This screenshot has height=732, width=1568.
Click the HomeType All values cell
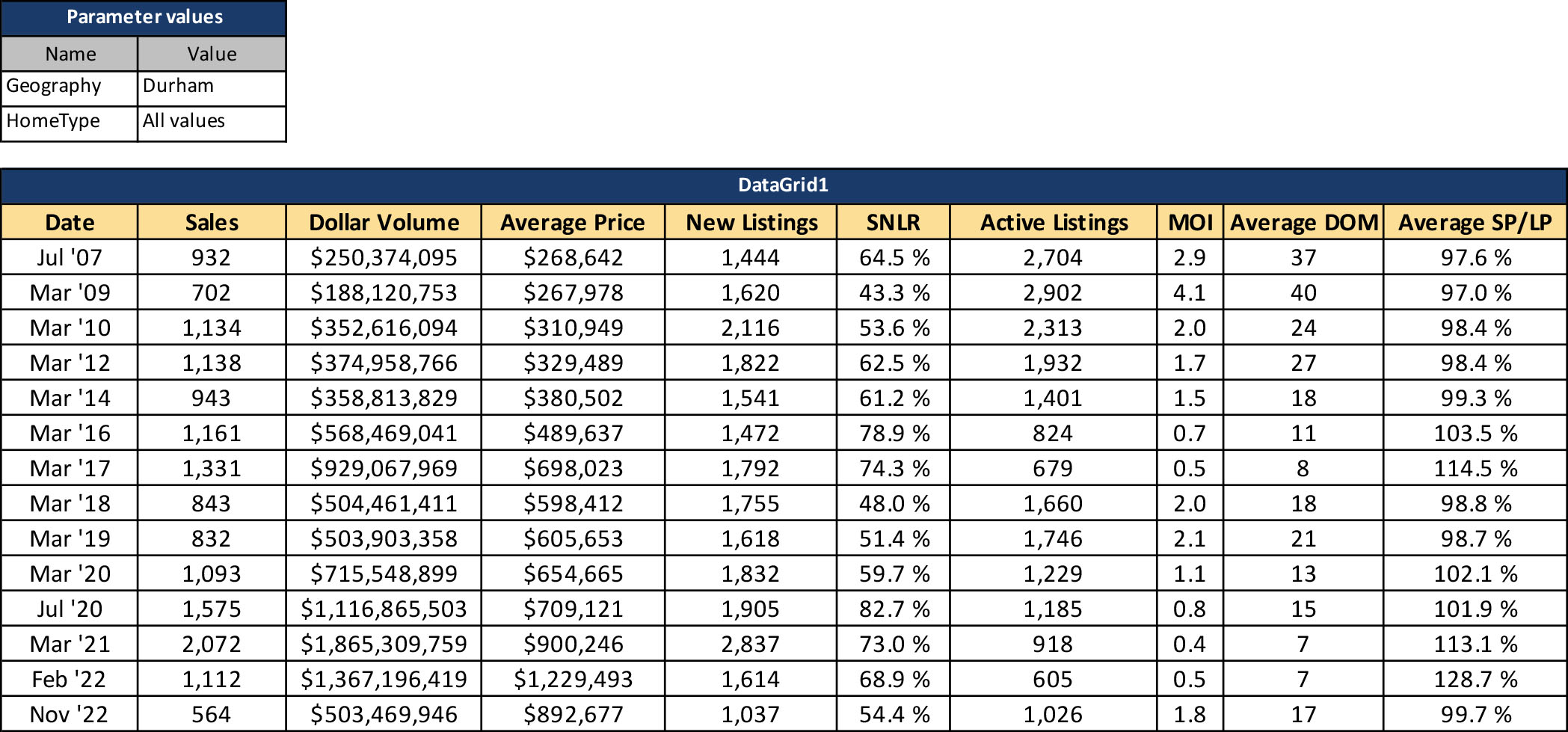coord(212,122)
